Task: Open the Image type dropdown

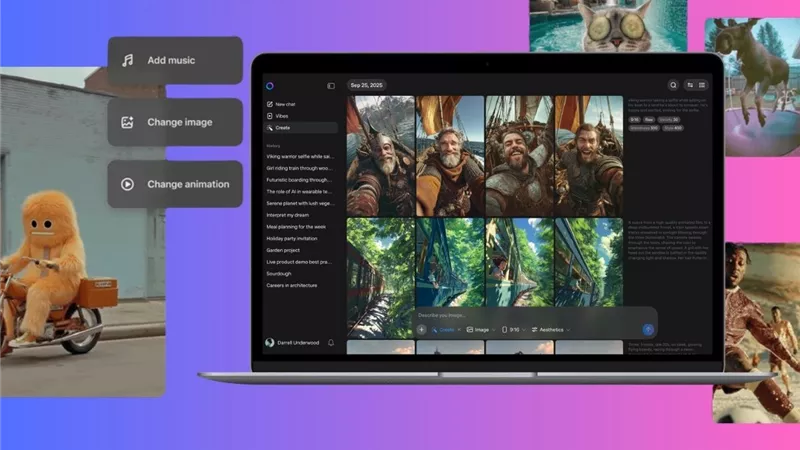Action: (x=481, y=330)
